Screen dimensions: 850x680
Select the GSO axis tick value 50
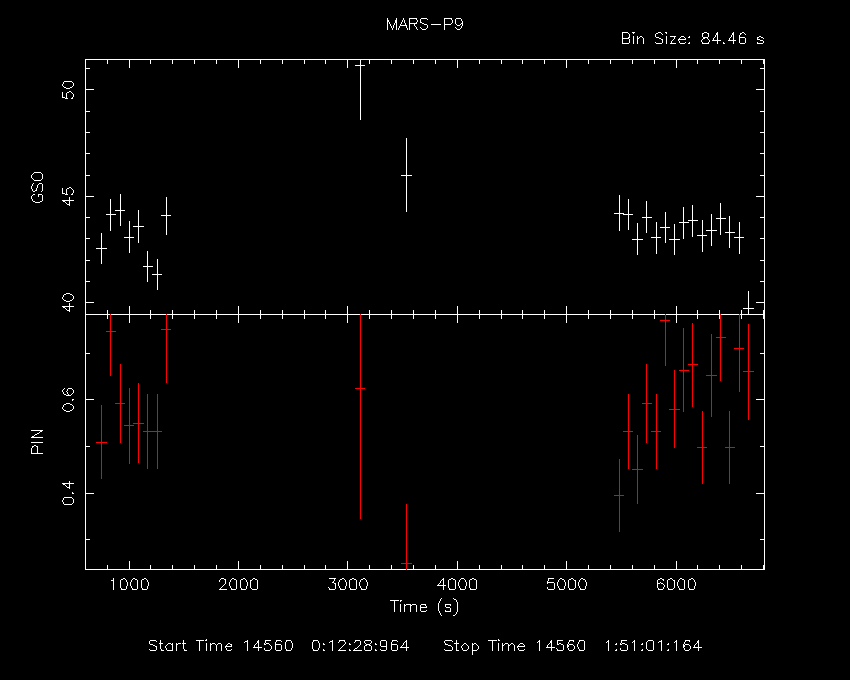coord(68,90)
